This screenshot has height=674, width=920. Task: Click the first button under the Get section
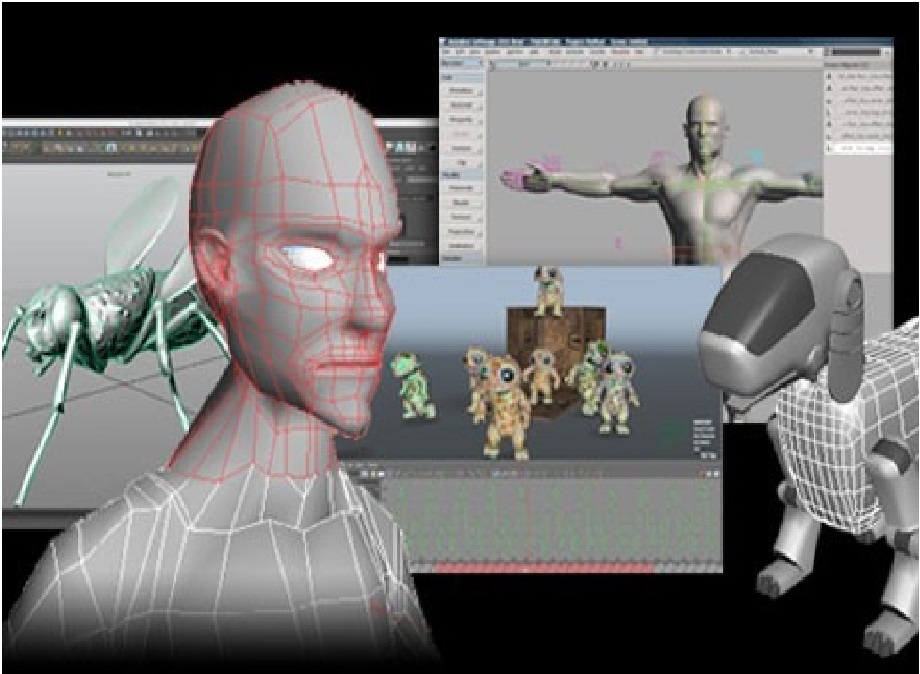coord(461,92)
